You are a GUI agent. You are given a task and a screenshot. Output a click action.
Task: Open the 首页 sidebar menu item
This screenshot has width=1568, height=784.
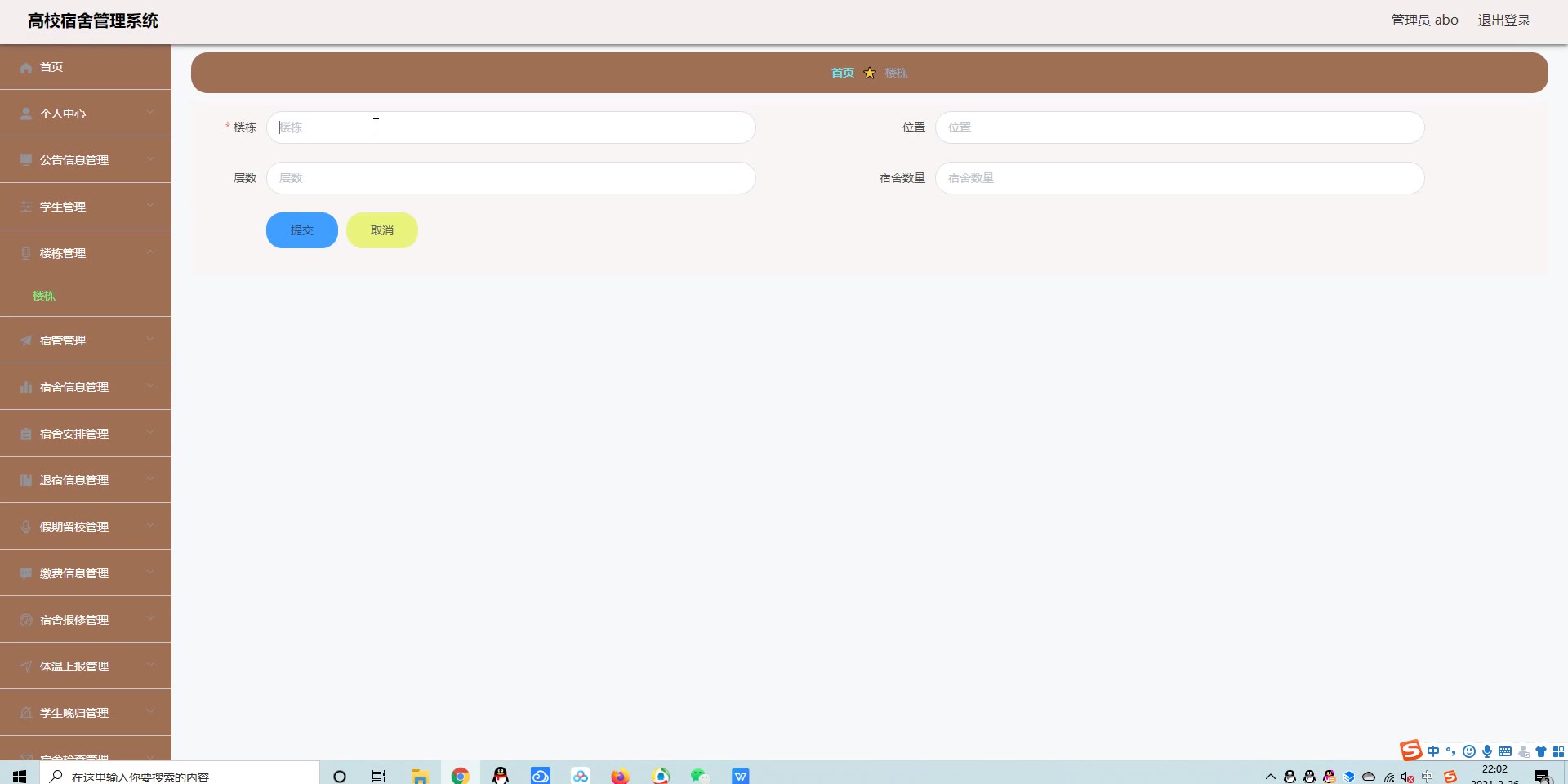click(86, 67)
